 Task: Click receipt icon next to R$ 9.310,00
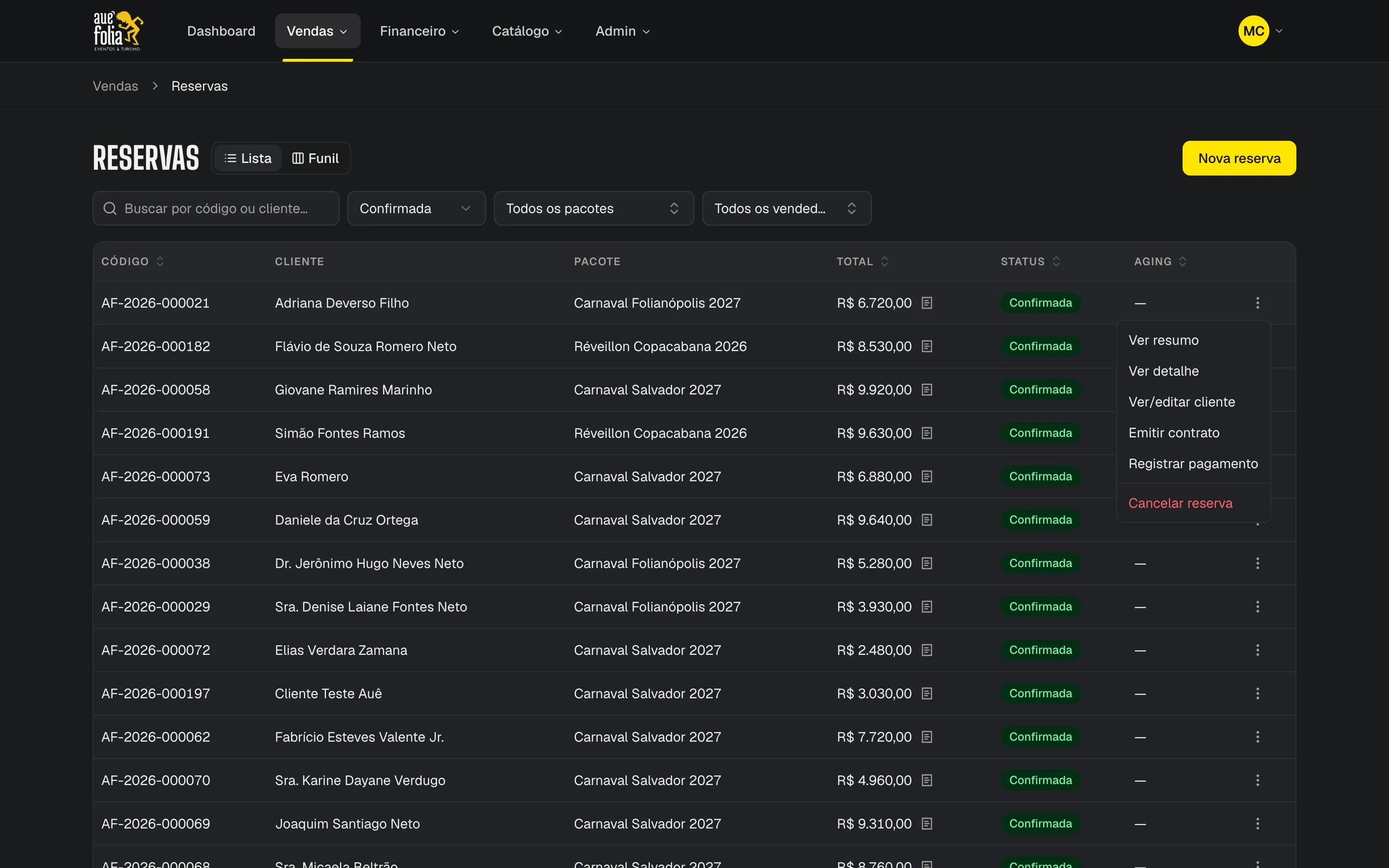tap(926, 824)
